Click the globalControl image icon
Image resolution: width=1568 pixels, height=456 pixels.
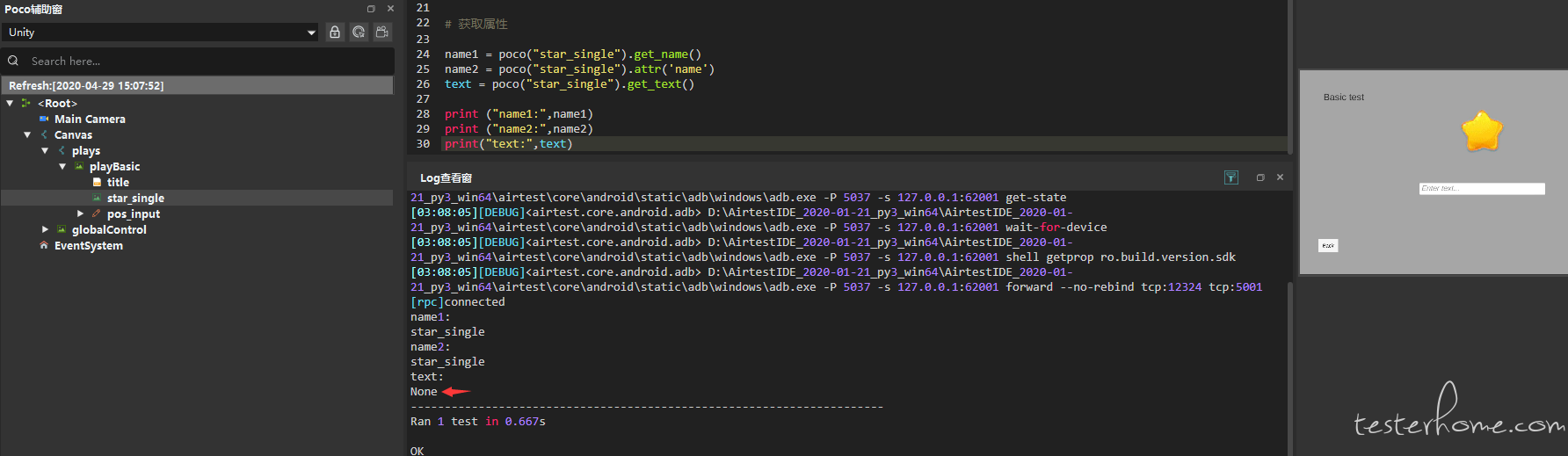[62, 229]
